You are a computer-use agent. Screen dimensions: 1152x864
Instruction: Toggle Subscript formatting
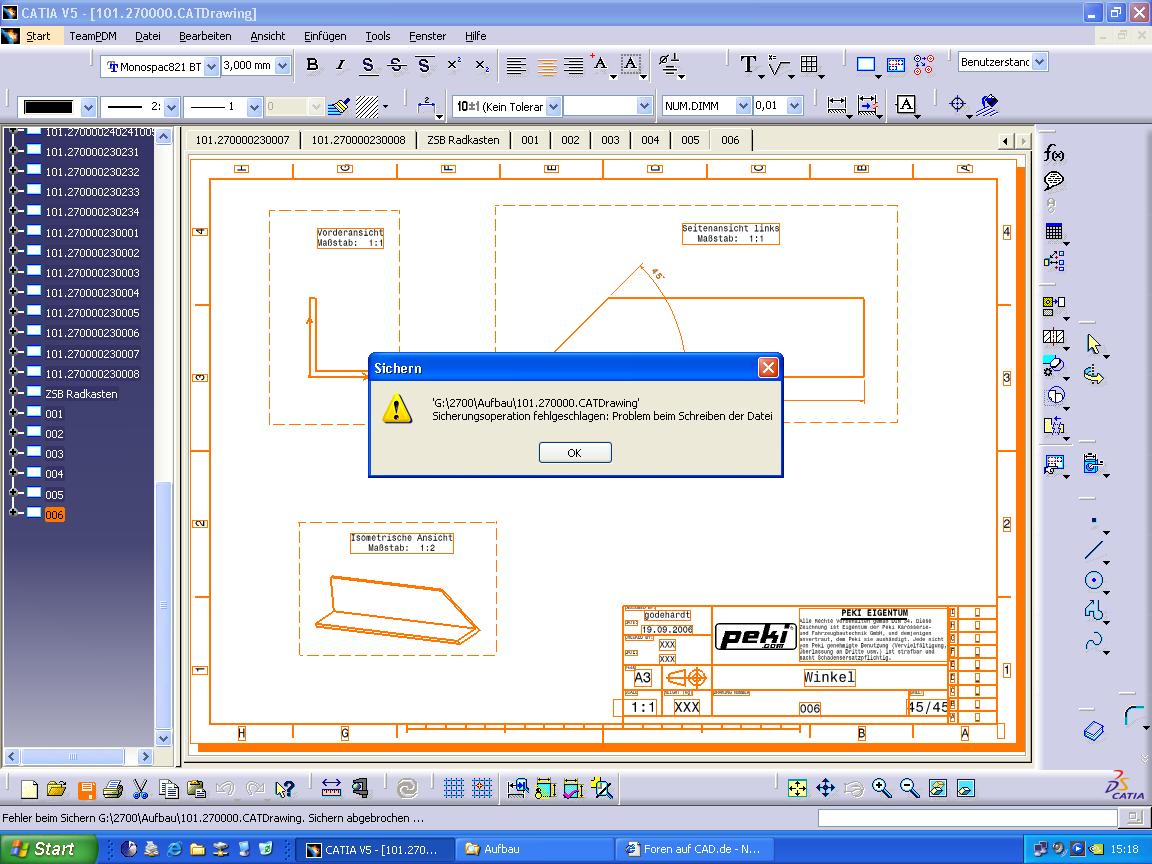(481, 65)
